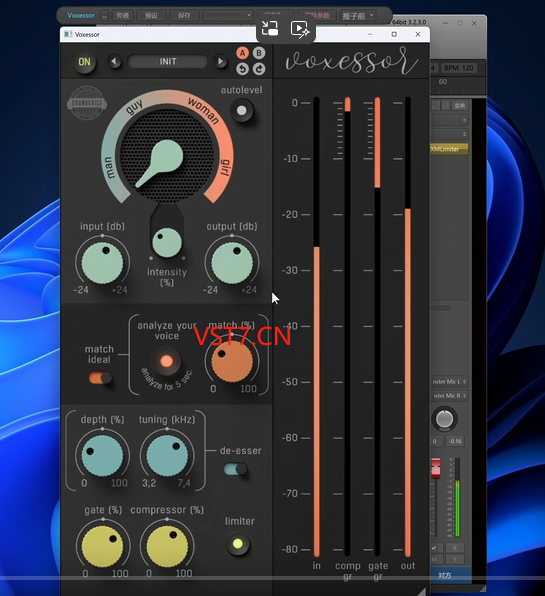Toggle the autolevel button
Viewport: 545px width, 596px height.
[x=242, y=111]
